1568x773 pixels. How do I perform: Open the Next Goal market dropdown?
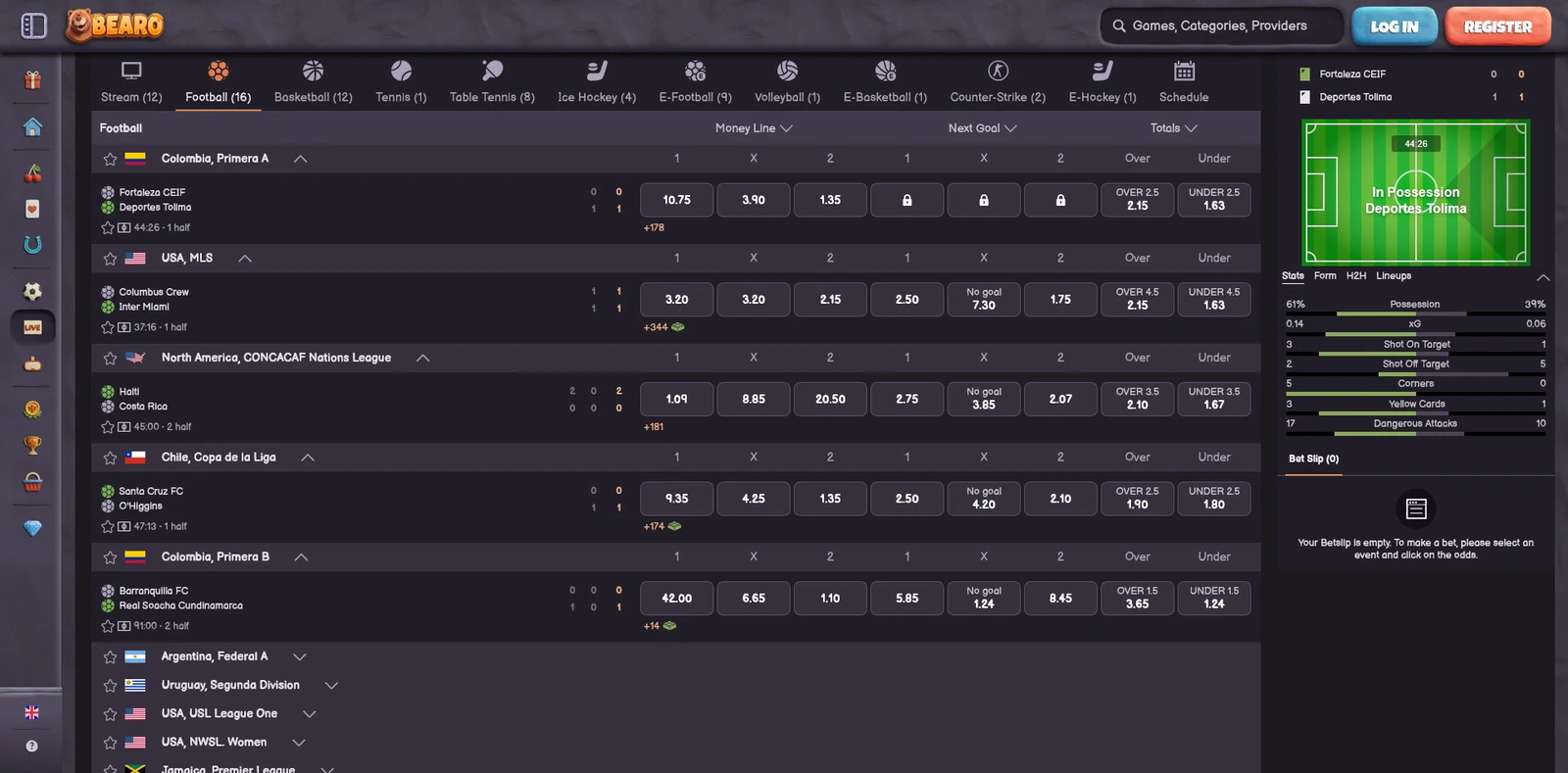(x=983, y=128)
